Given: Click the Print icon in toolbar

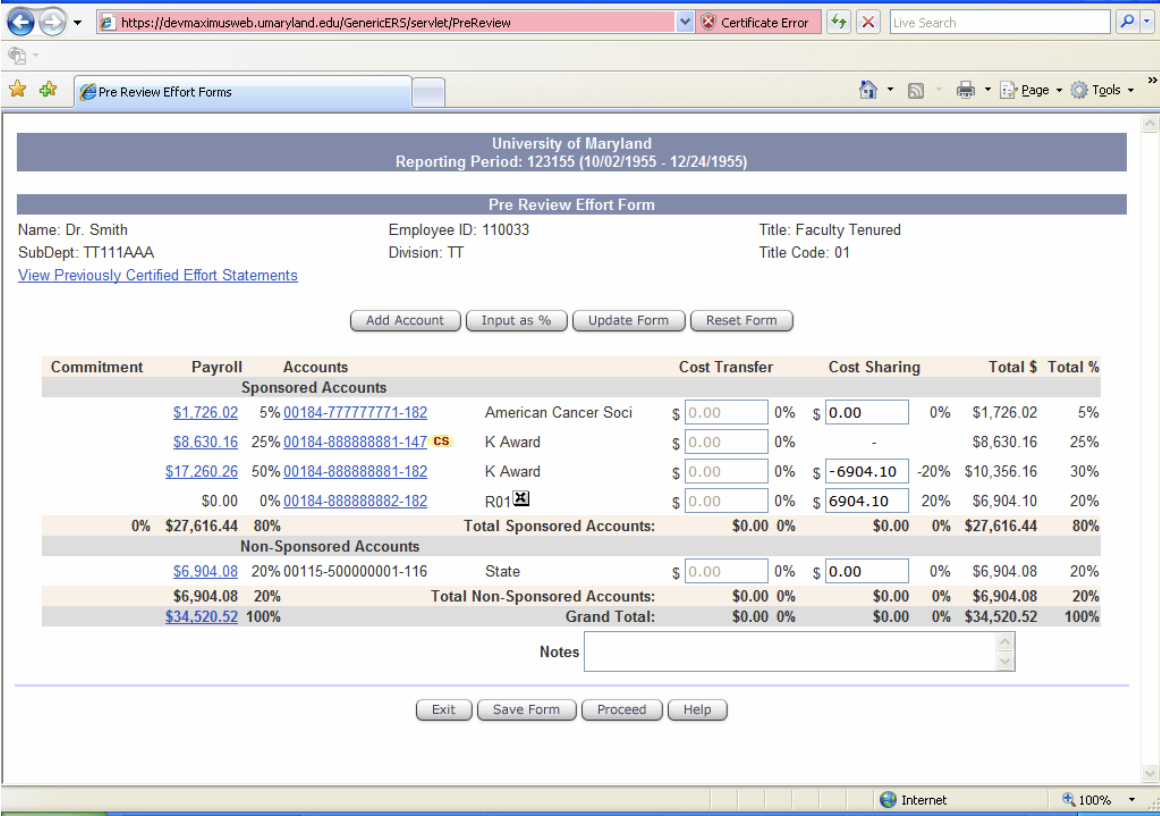Looking at the screenshot, I should 965,90.
